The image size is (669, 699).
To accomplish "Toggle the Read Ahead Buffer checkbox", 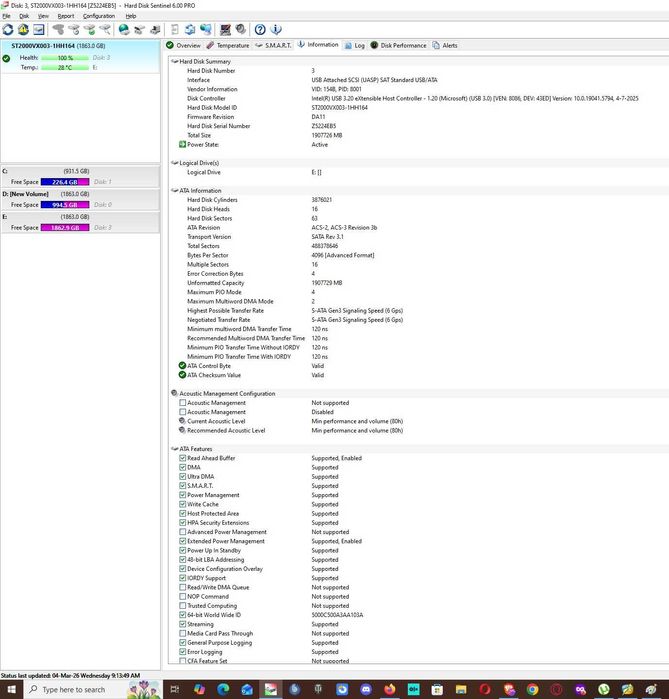I will point(182,458).
